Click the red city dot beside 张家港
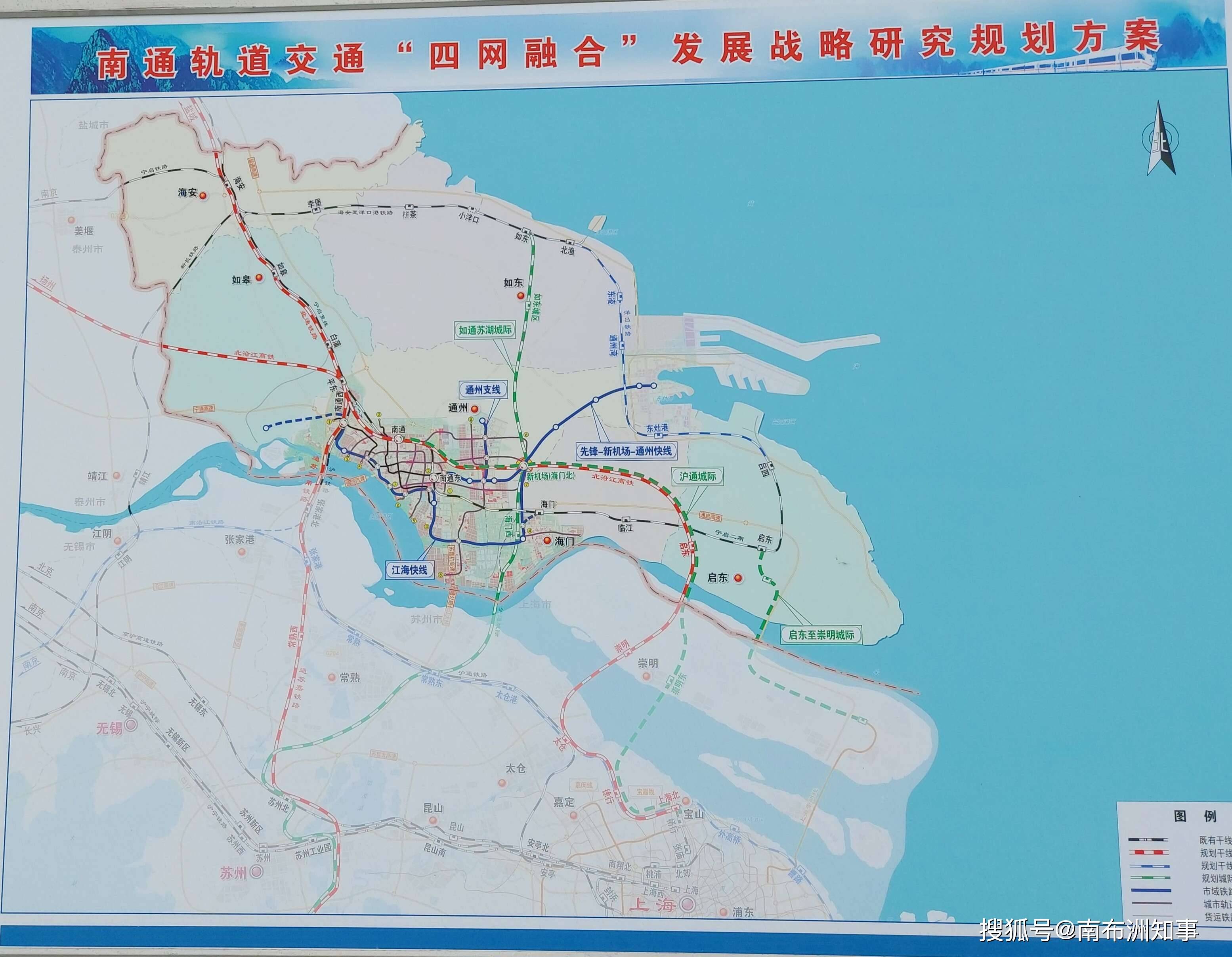 (243, 553)
